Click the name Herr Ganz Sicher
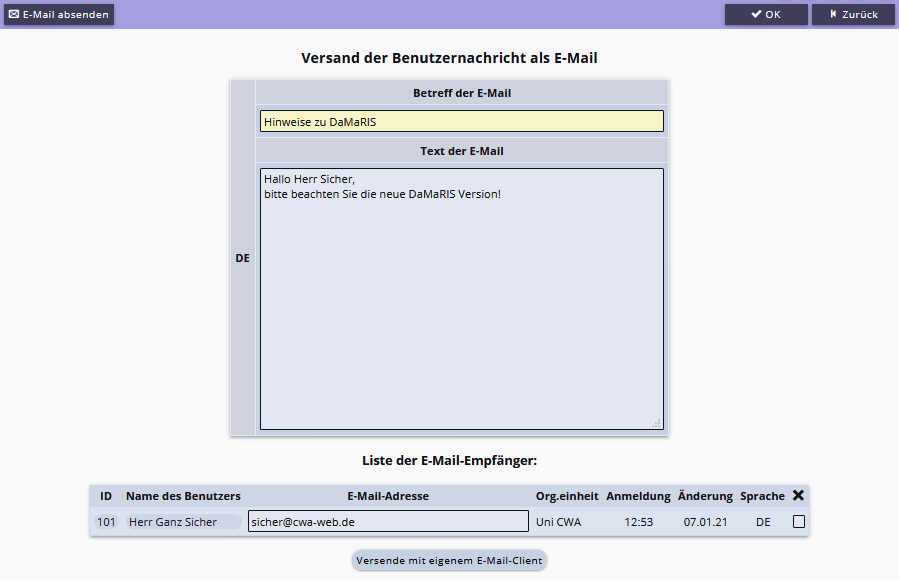 [x=183, y=522]
